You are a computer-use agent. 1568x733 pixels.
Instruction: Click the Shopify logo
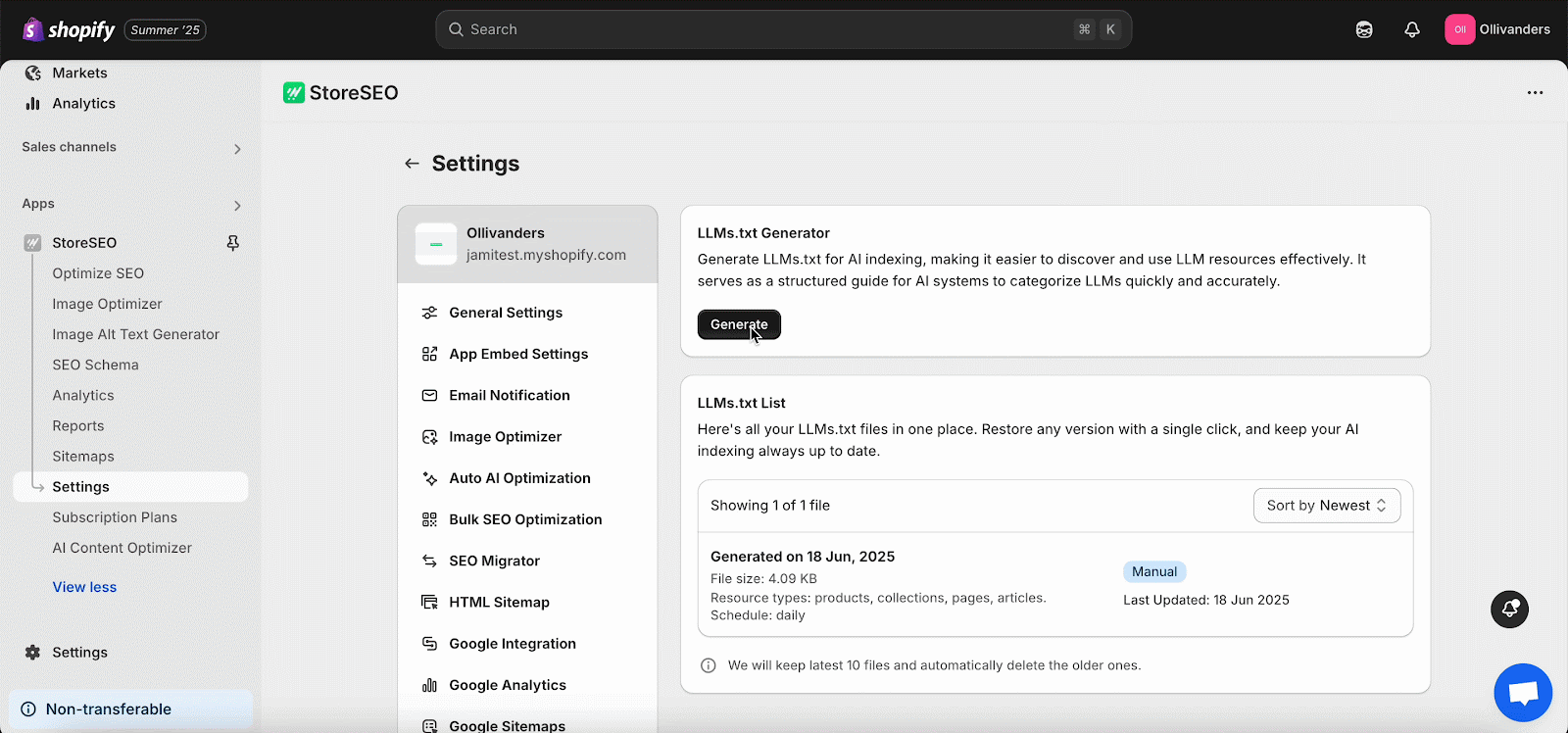[68, 29]
